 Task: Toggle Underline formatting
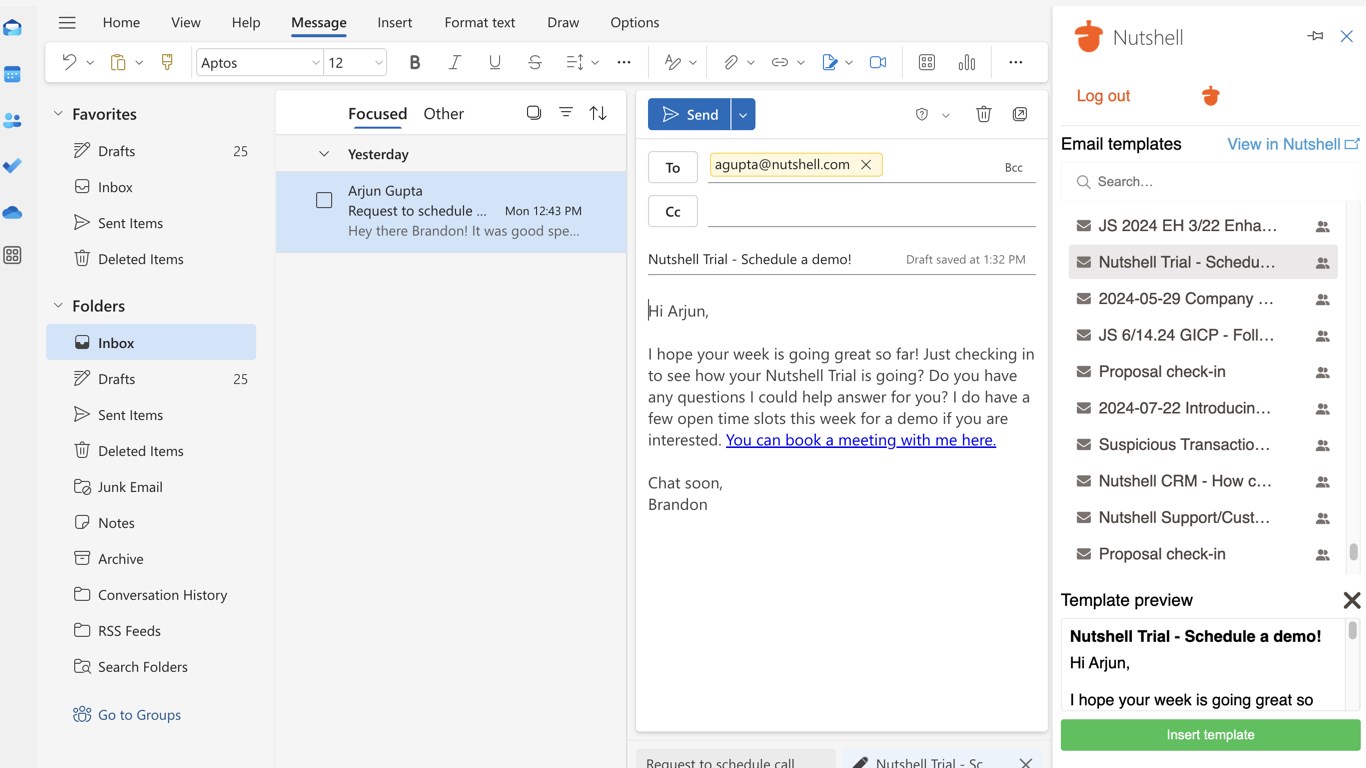pos(495,62)
